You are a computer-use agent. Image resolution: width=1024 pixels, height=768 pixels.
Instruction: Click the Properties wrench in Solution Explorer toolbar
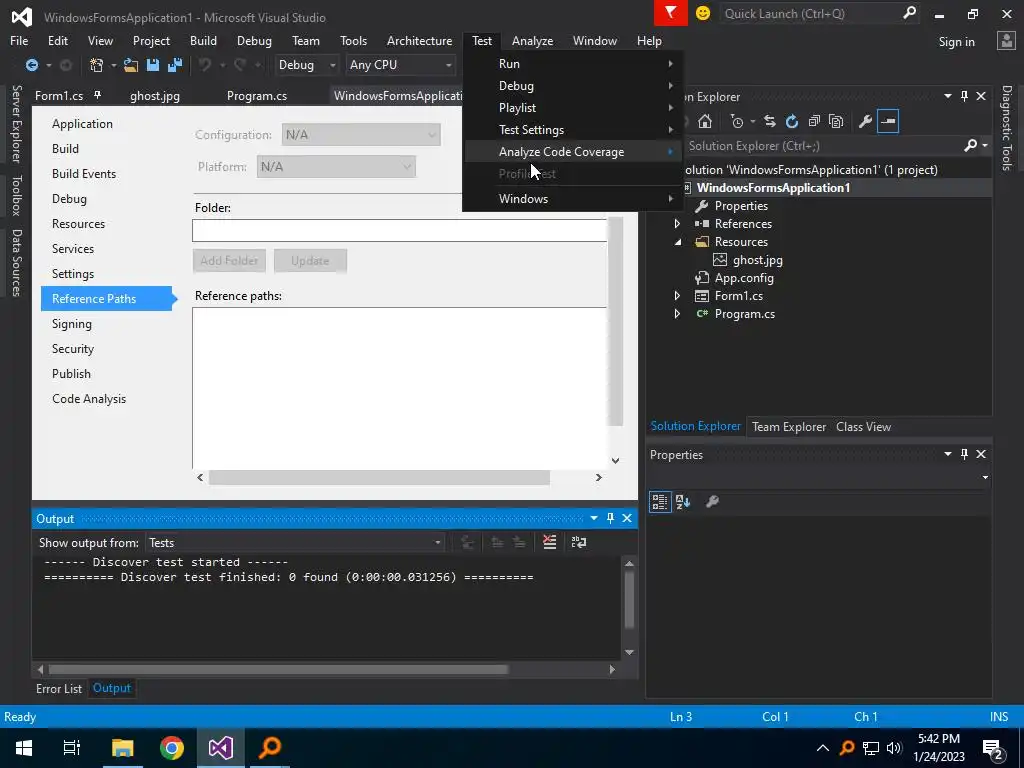click(865, 121)
